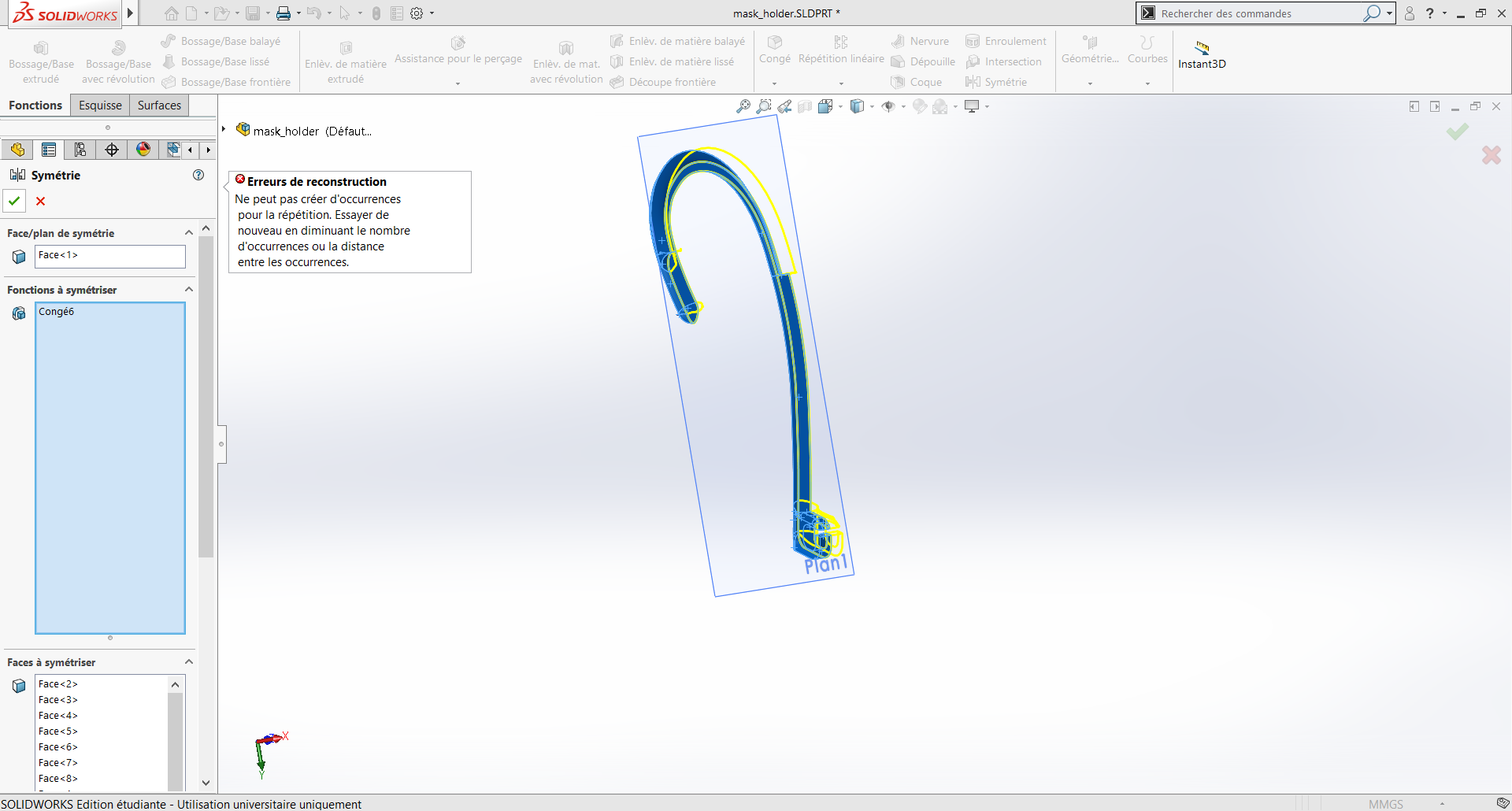This screenshot has height=811, width=1512.
Task: Open the view orientation cube icon
Action: point(825,106)
